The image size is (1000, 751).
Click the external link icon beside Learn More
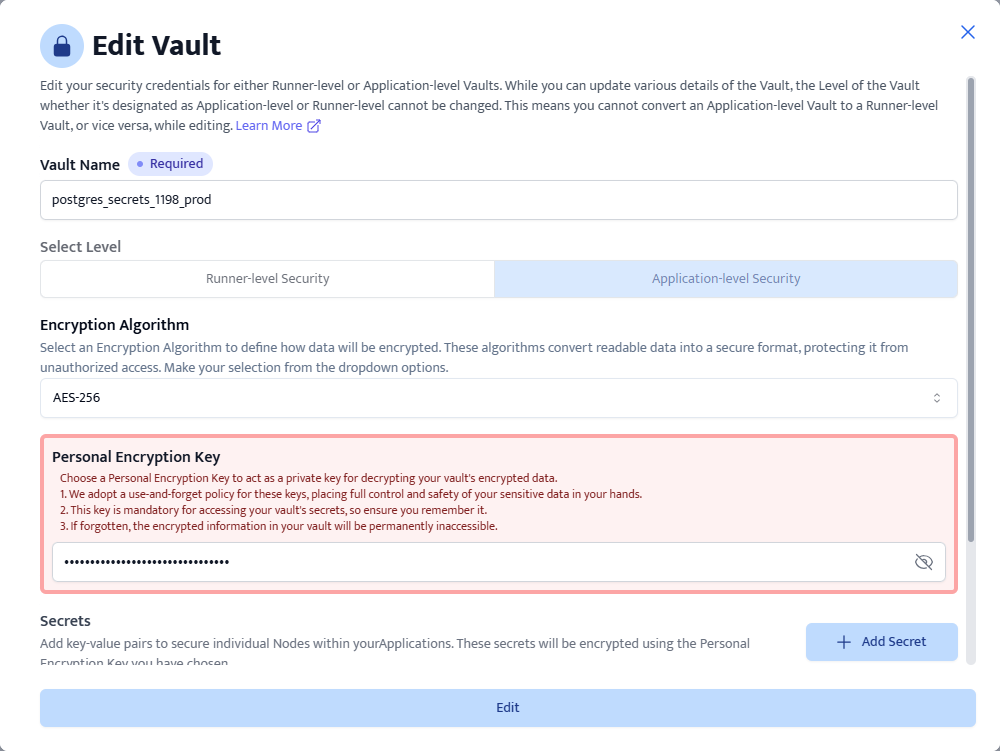point(314,126)
